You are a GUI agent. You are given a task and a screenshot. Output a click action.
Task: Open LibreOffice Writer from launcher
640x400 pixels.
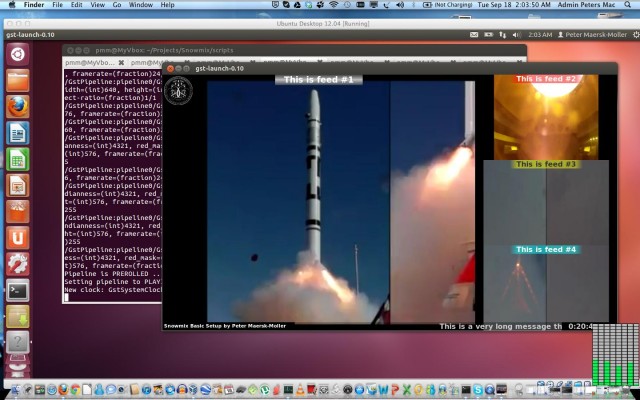coord(17,133)
